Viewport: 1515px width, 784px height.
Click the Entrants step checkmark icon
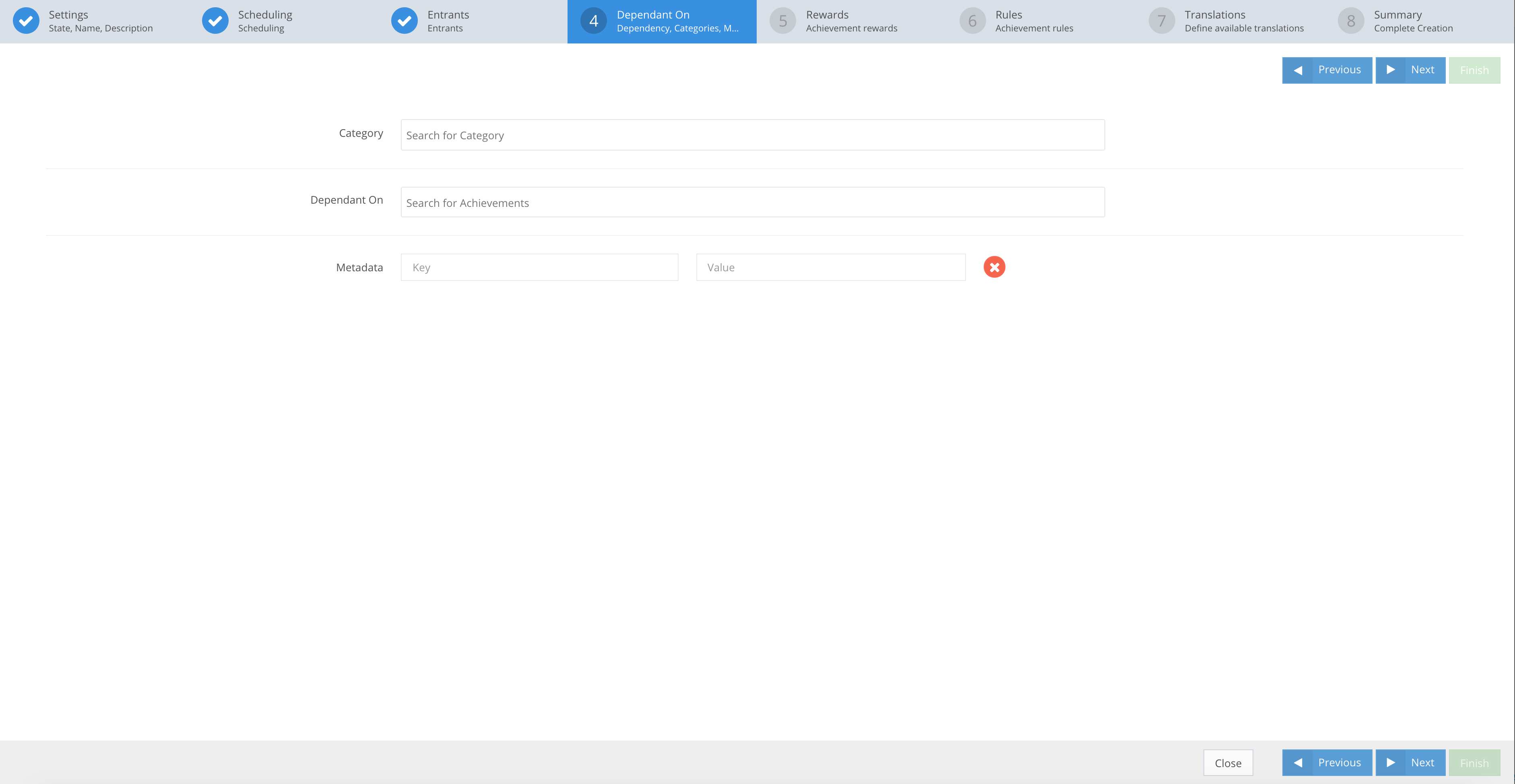point(405,21)
